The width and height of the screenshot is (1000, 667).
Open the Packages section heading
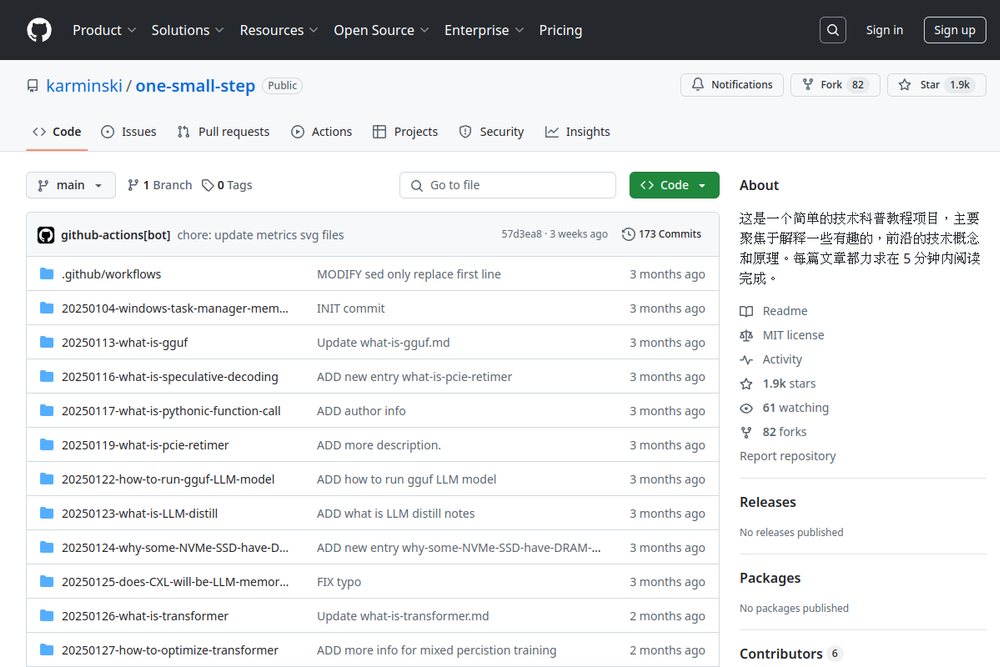[x=770, y=578]
